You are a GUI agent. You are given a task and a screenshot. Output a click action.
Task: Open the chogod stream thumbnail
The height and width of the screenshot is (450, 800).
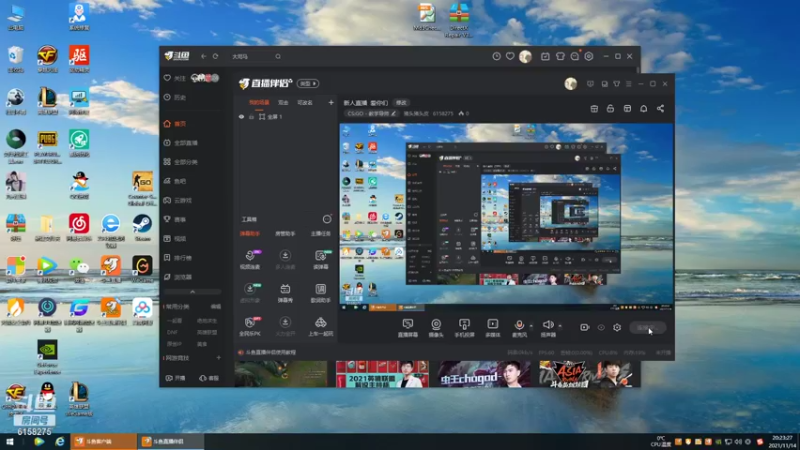(484, 374)
